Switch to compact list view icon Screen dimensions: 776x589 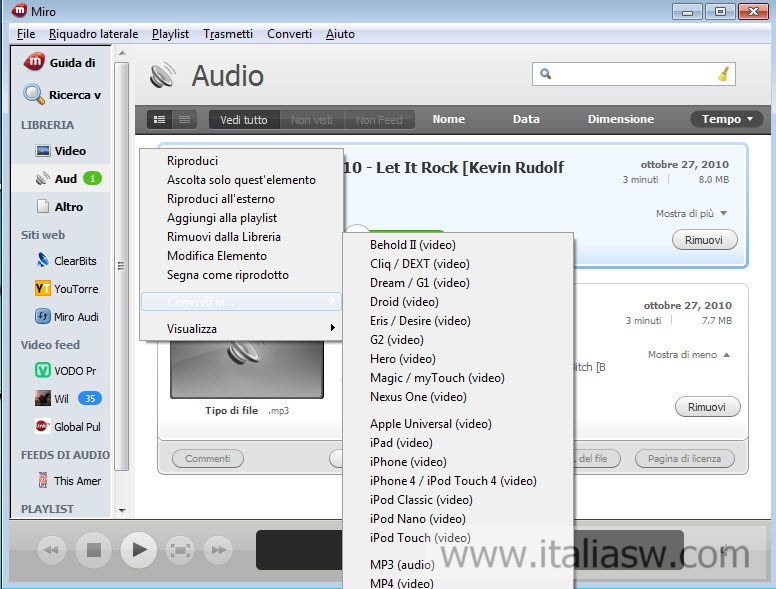[185, 119]
